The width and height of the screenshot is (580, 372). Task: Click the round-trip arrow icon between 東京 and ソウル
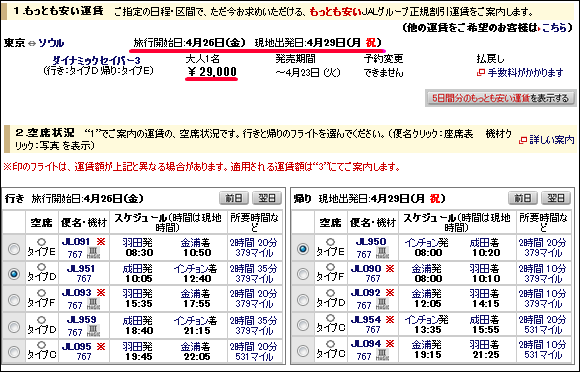point(32,43)
